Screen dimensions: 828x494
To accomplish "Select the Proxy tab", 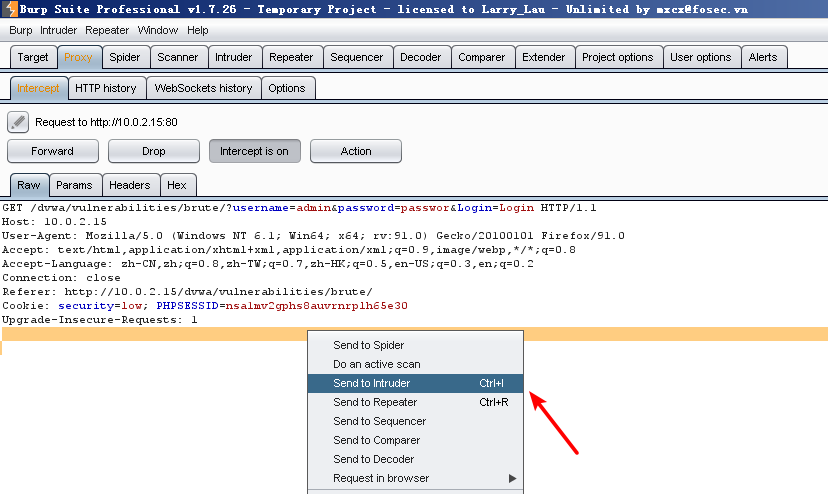I will tap(78, 57).
